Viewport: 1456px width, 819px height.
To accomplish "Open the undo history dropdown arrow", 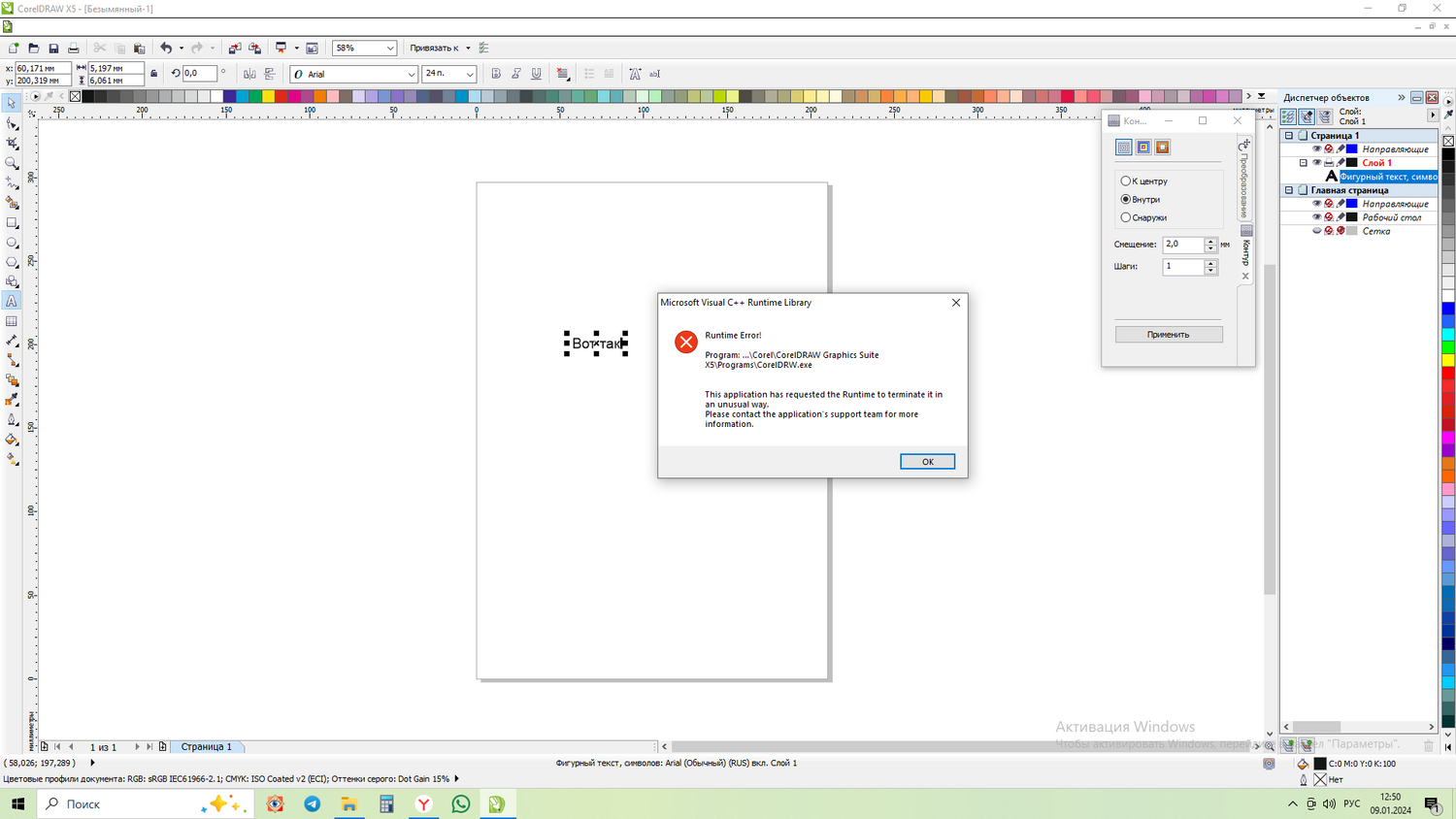I will [x=181, y=48].
